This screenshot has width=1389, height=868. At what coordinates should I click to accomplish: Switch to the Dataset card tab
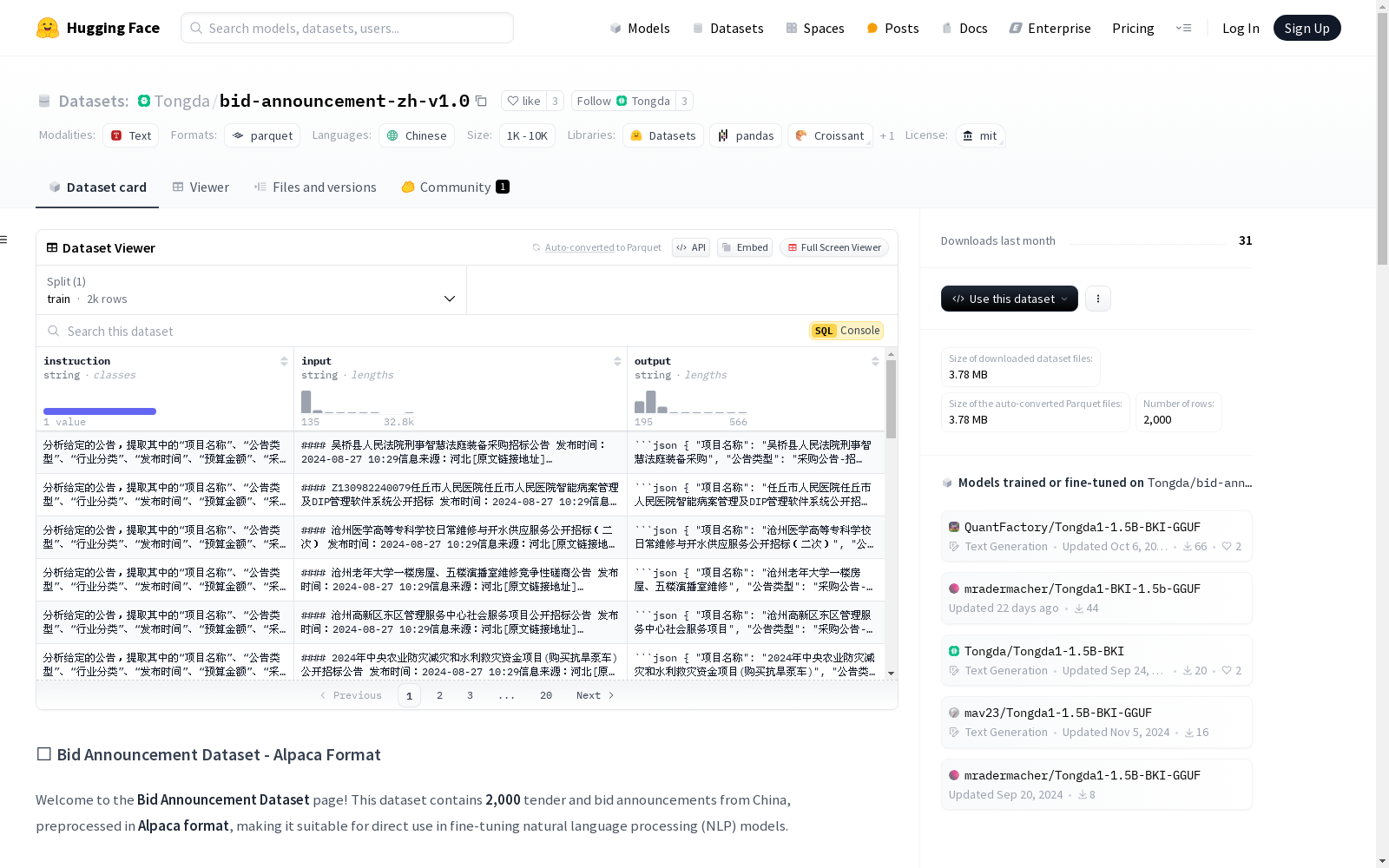[x=97, y=187]
